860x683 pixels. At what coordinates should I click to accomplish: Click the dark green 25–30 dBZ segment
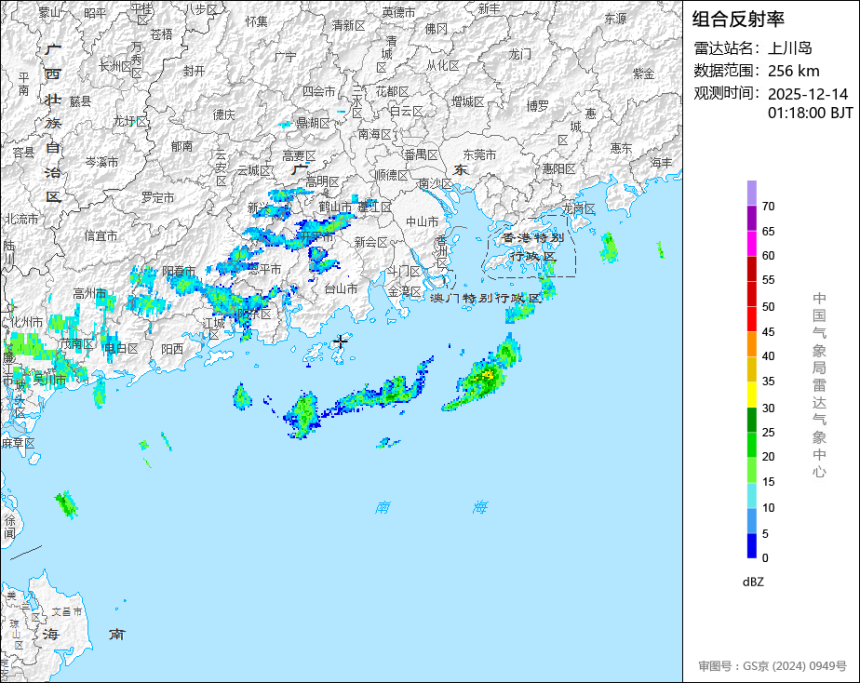[751, 420]
